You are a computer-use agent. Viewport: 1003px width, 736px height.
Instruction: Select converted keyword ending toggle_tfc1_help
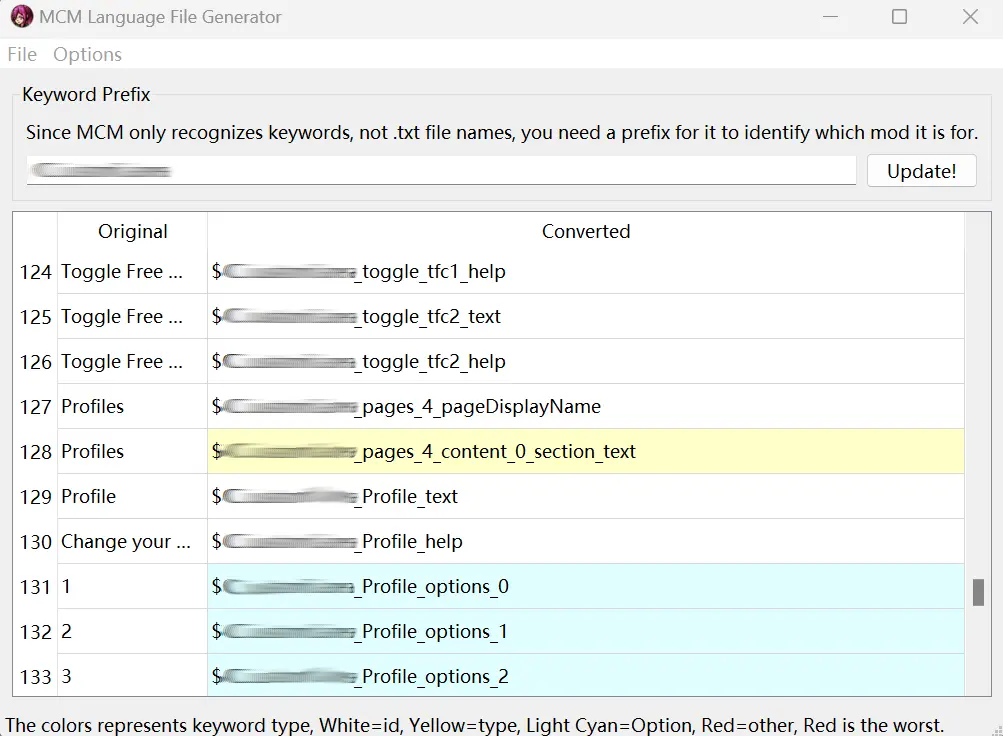(x=586, y=272)
